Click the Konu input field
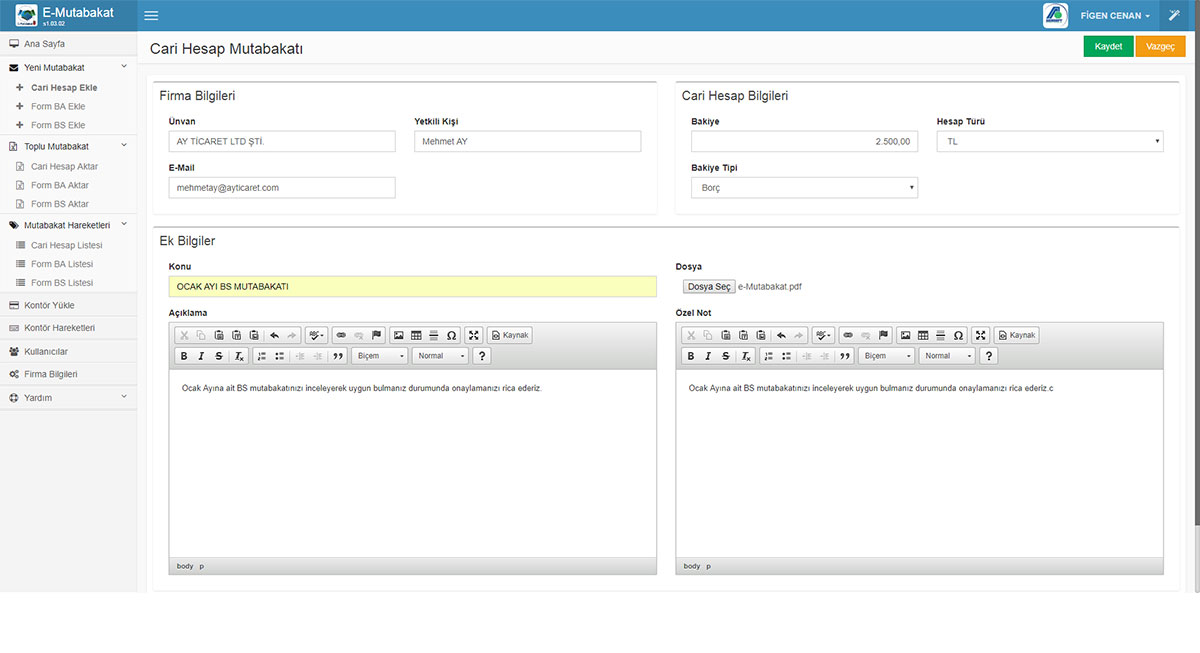This screenshot has width=1200, height=653. tap(412, 287)
